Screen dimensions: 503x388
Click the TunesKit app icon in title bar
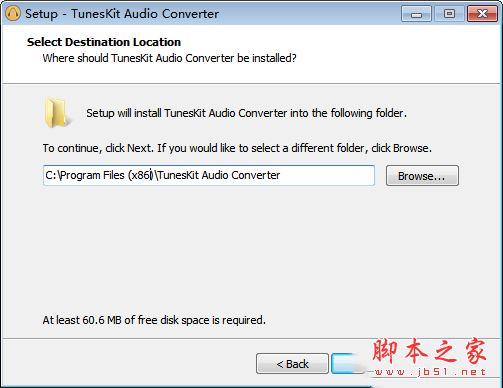point(13,14)
